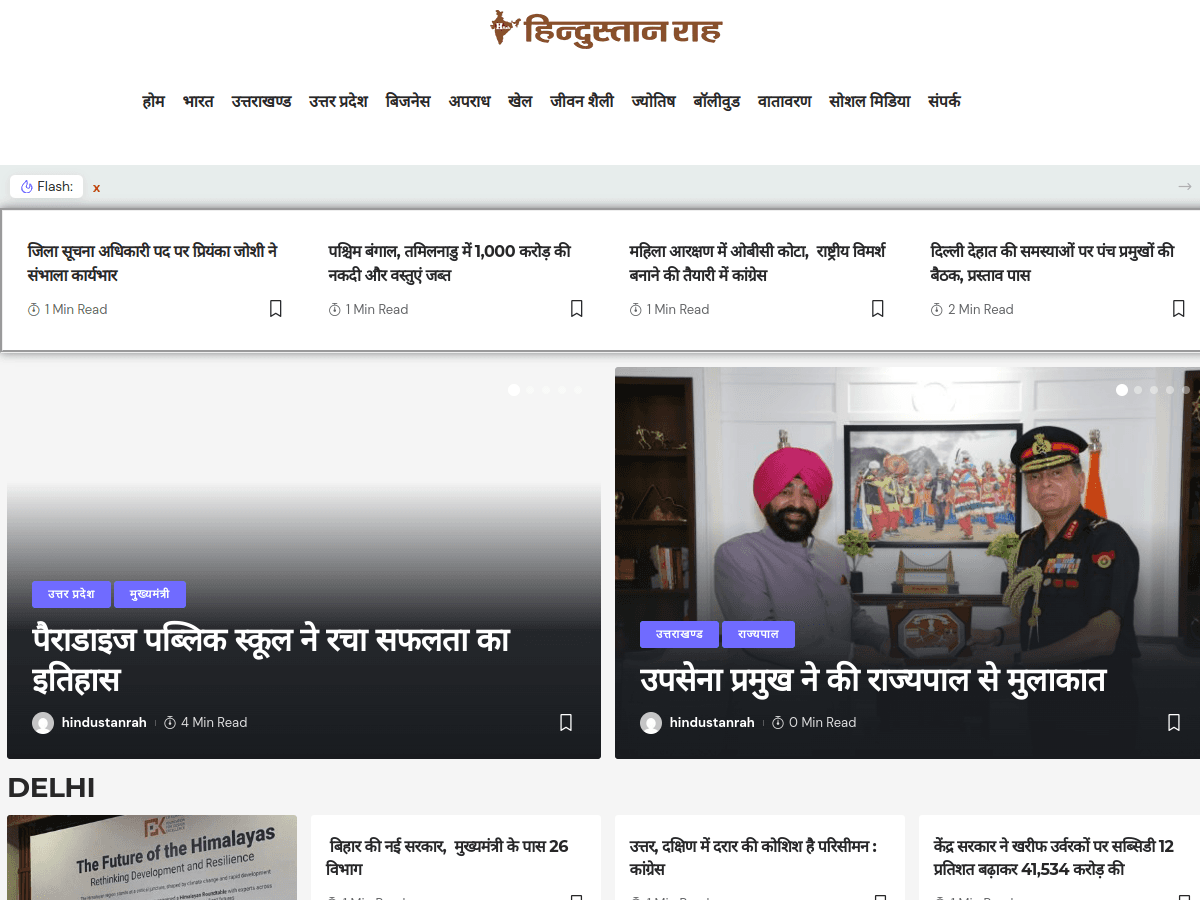This screenshot has width=1200, height=900.
Task: Bookmark the पैराडाइज पब्लिक स्कूल story
Action: click(566, 722)
